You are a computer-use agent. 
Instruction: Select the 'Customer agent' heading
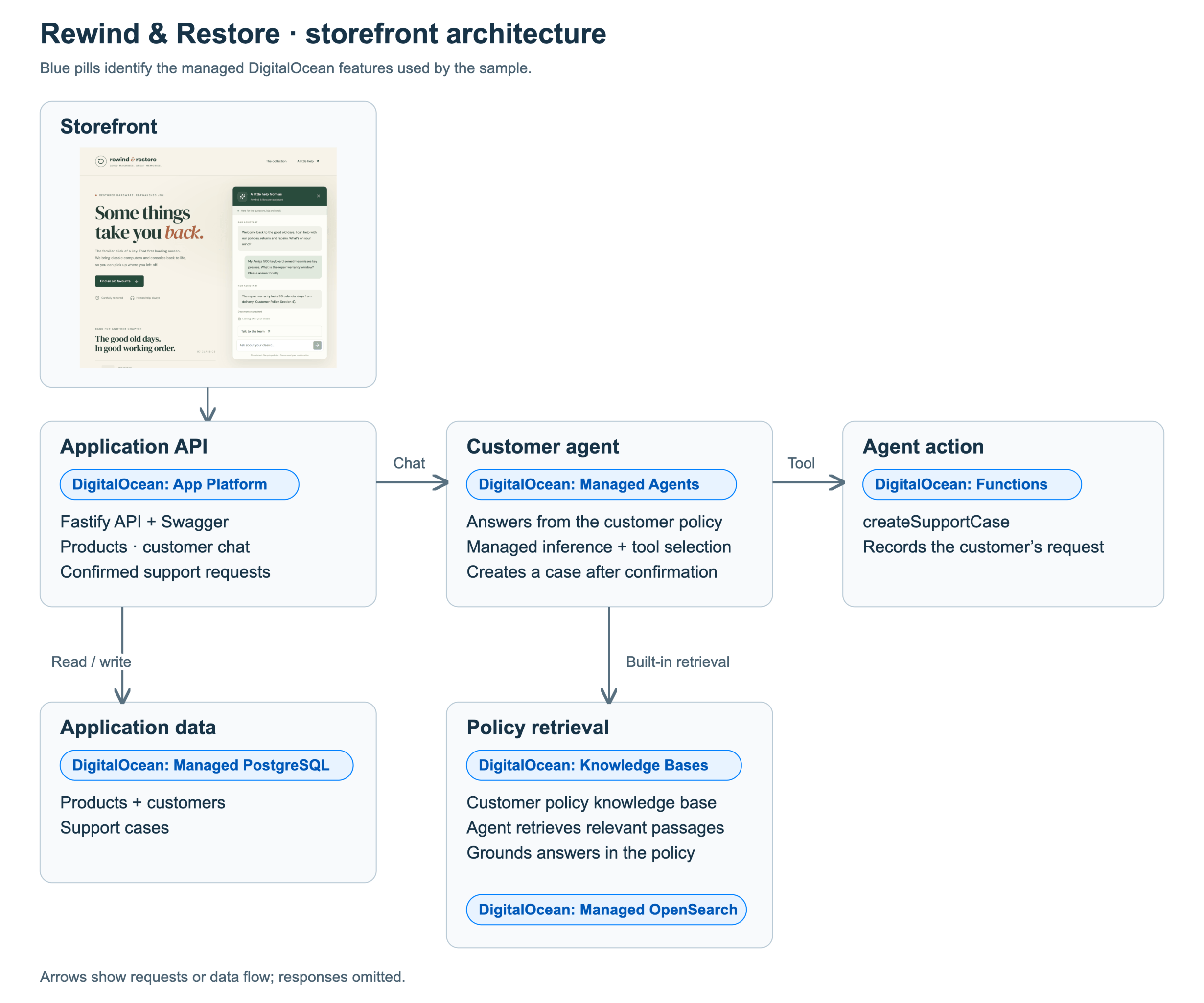pos(542,447)
